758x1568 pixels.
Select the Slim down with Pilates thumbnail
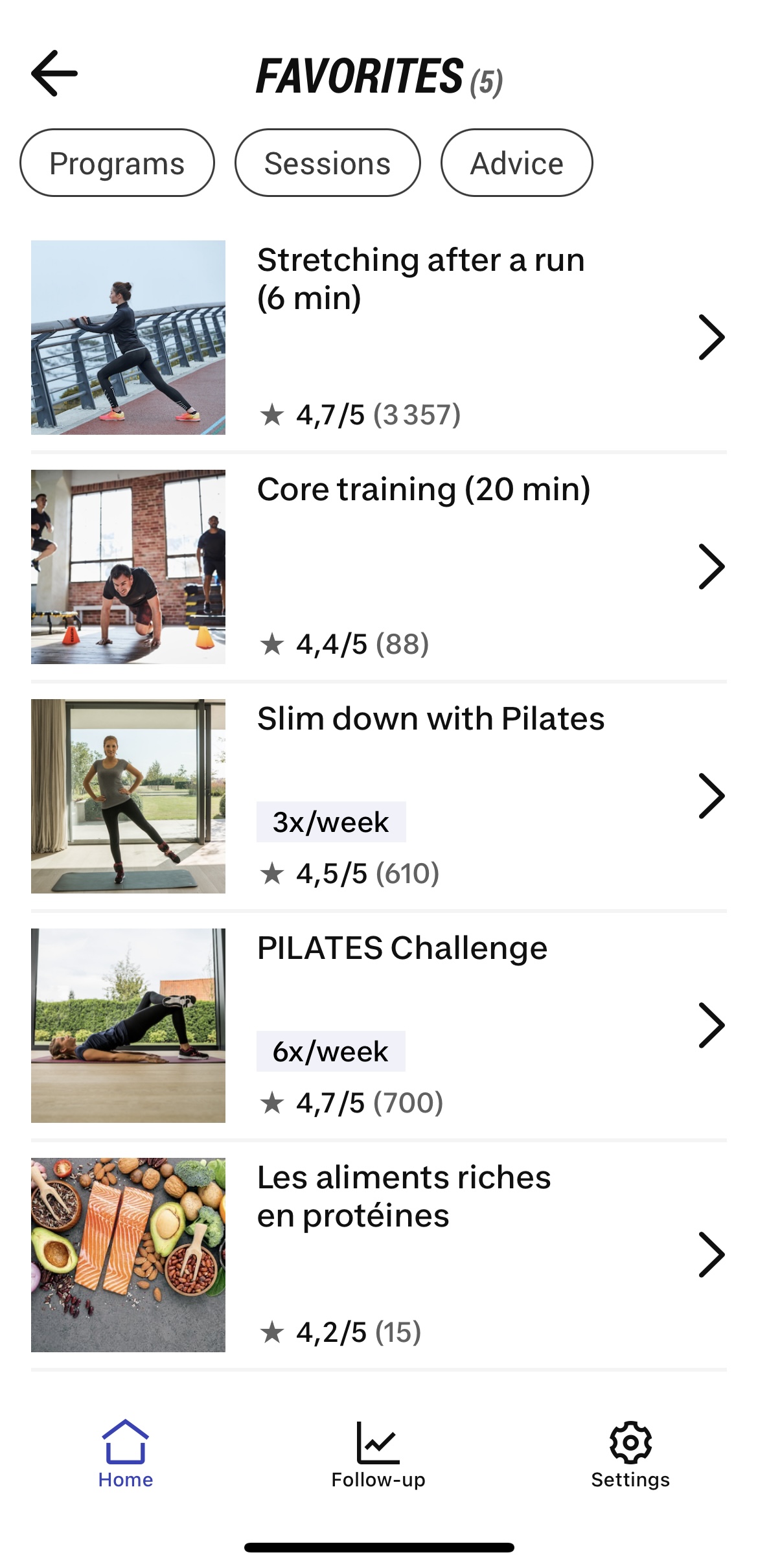tap(128, 796)
